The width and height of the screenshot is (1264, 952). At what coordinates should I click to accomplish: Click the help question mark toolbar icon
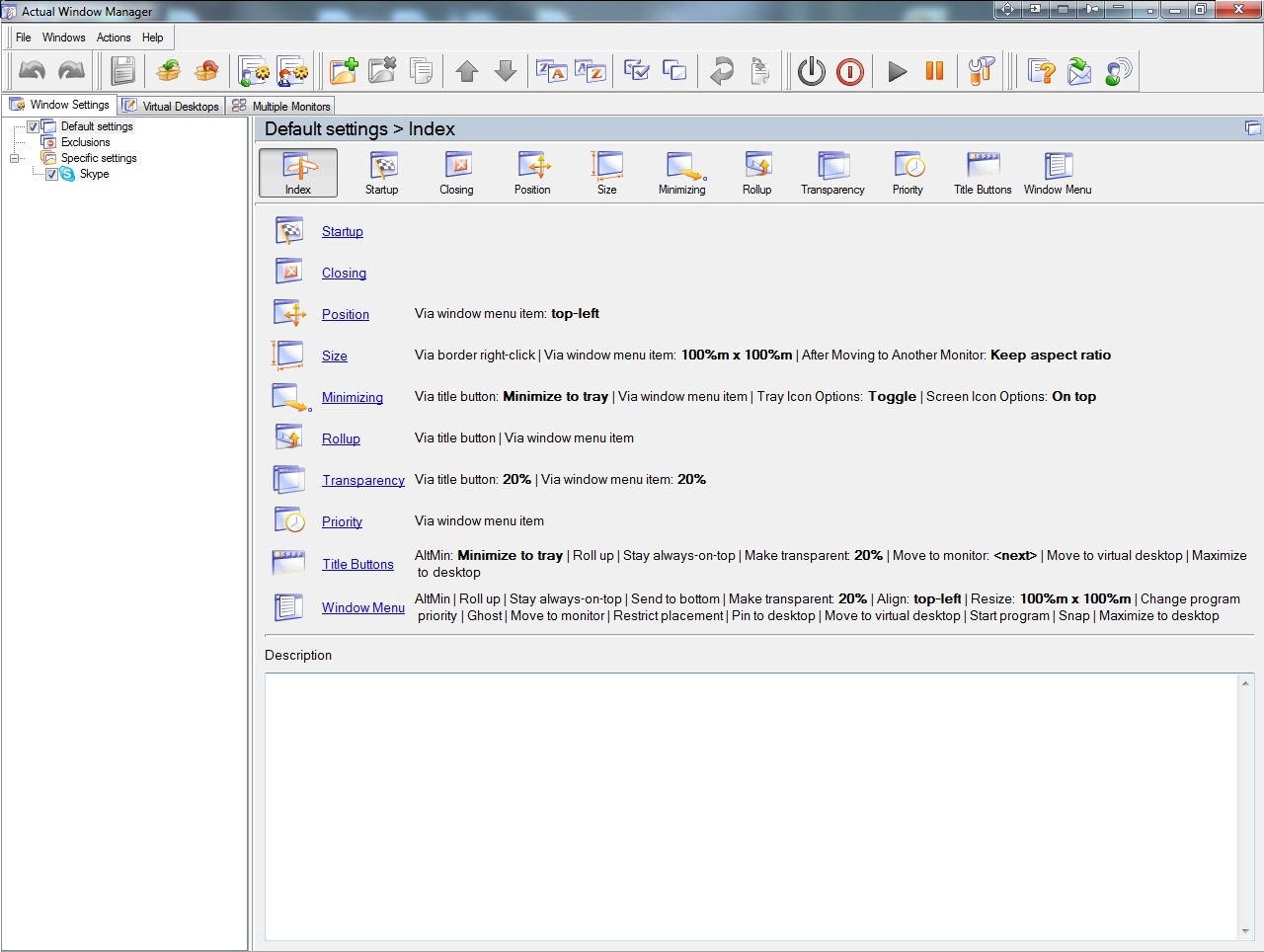tap(1041, 71)
